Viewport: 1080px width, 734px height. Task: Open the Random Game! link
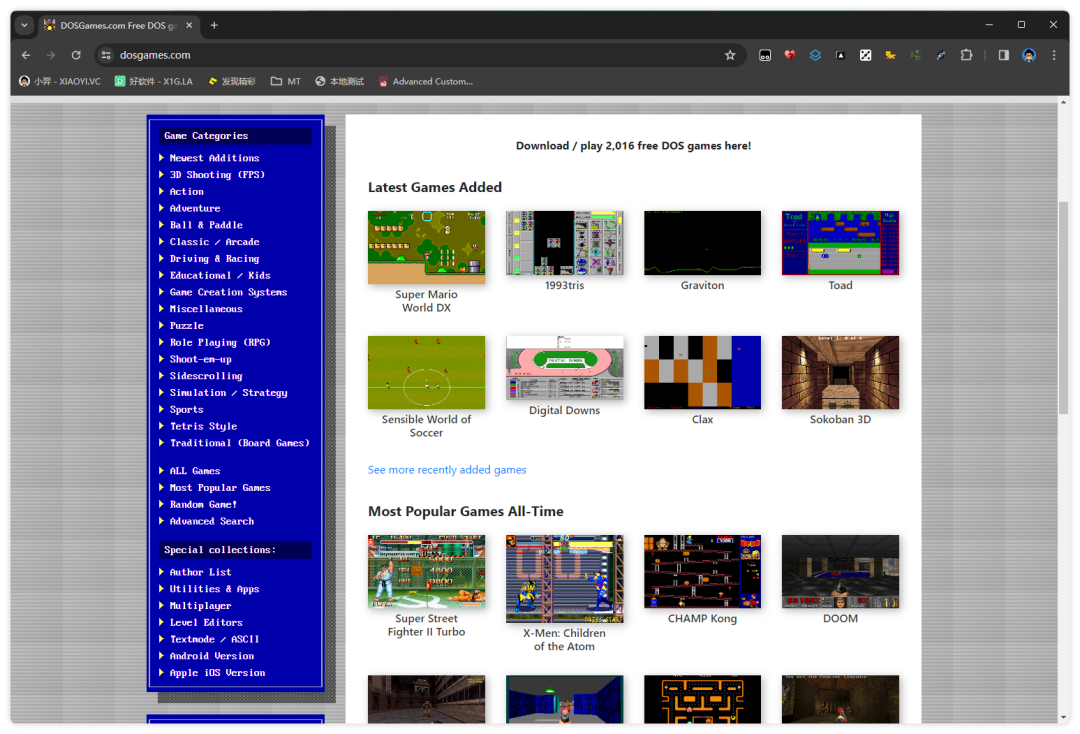(203, 504)
